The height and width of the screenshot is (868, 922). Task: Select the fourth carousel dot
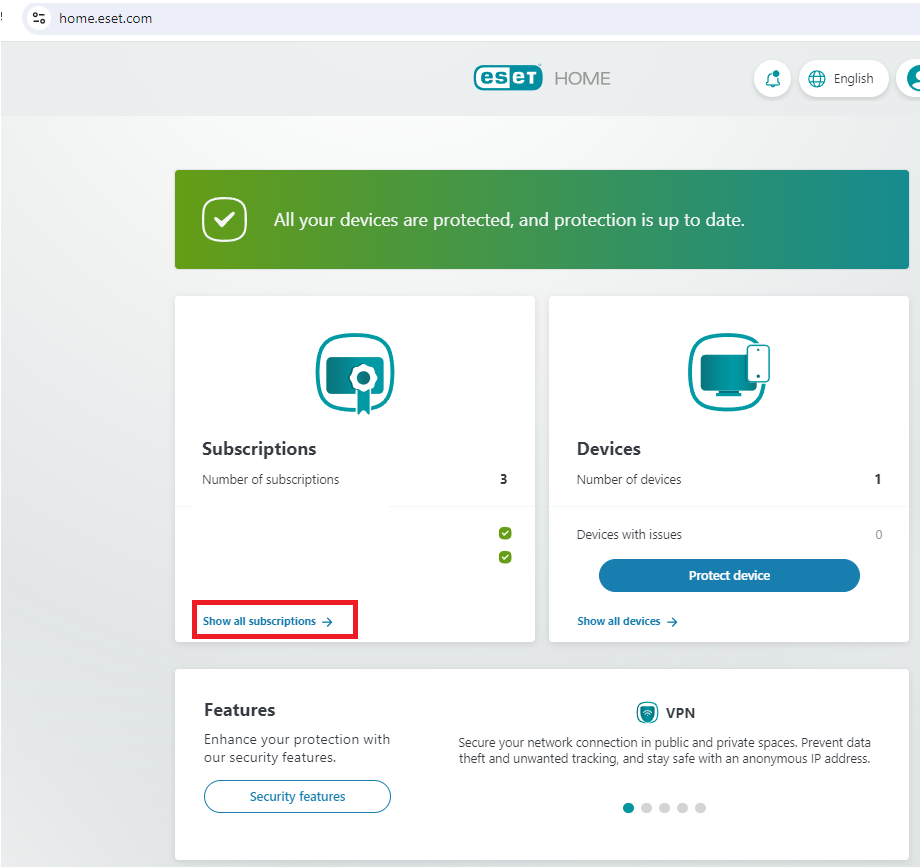(x=682, y=808)
